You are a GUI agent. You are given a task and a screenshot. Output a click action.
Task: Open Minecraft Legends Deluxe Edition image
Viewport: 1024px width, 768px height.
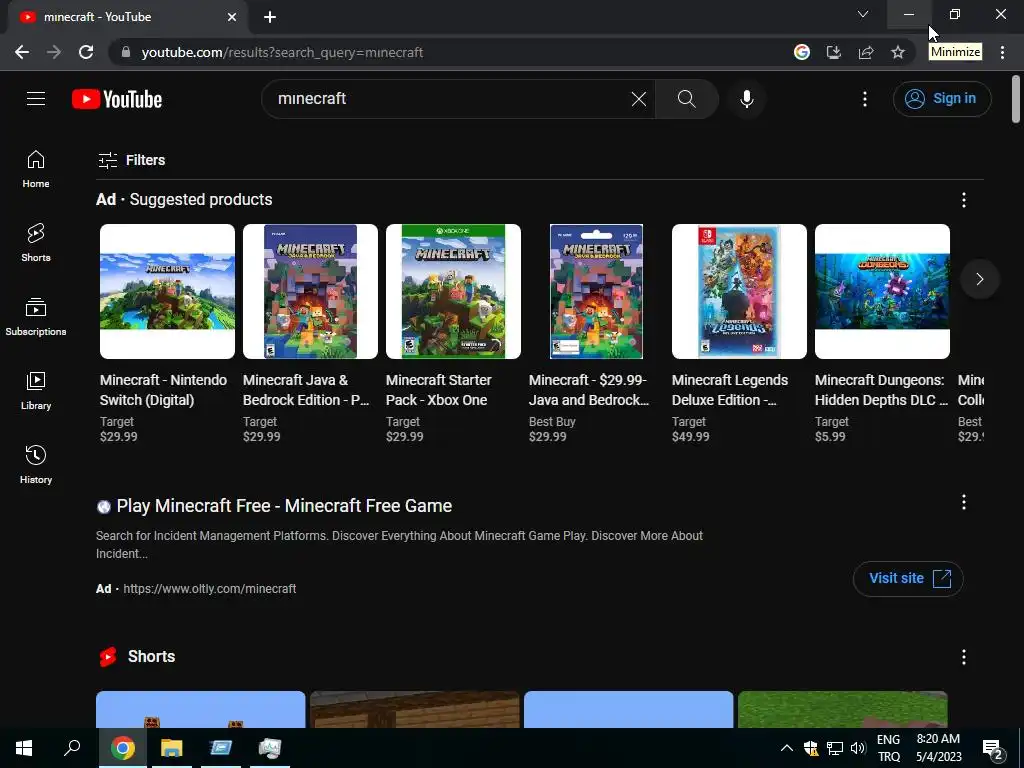(739, 291)
